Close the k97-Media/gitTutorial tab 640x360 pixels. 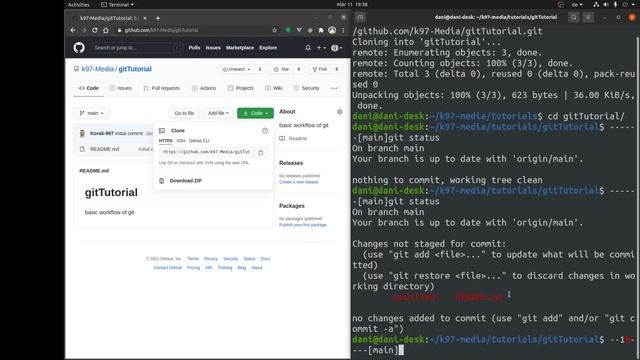click(x=145, y=18)
